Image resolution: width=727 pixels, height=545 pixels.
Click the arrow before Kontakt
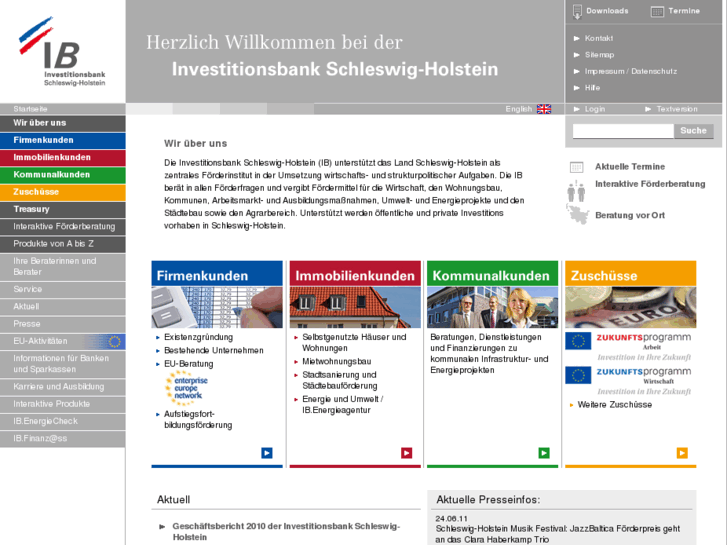(577, 38)
